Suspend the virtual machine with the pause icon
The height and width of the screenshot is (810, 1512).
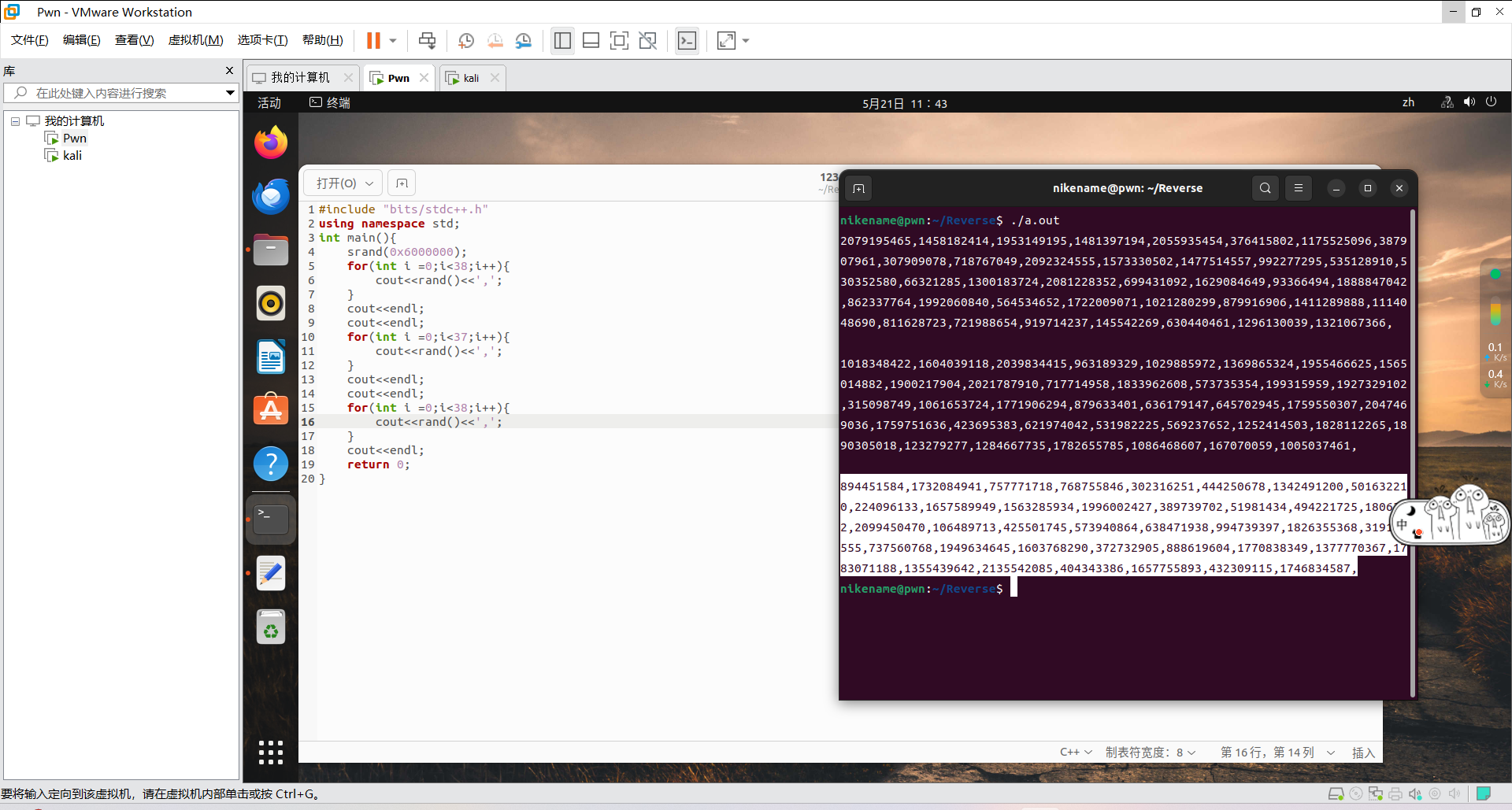point(372,40)
